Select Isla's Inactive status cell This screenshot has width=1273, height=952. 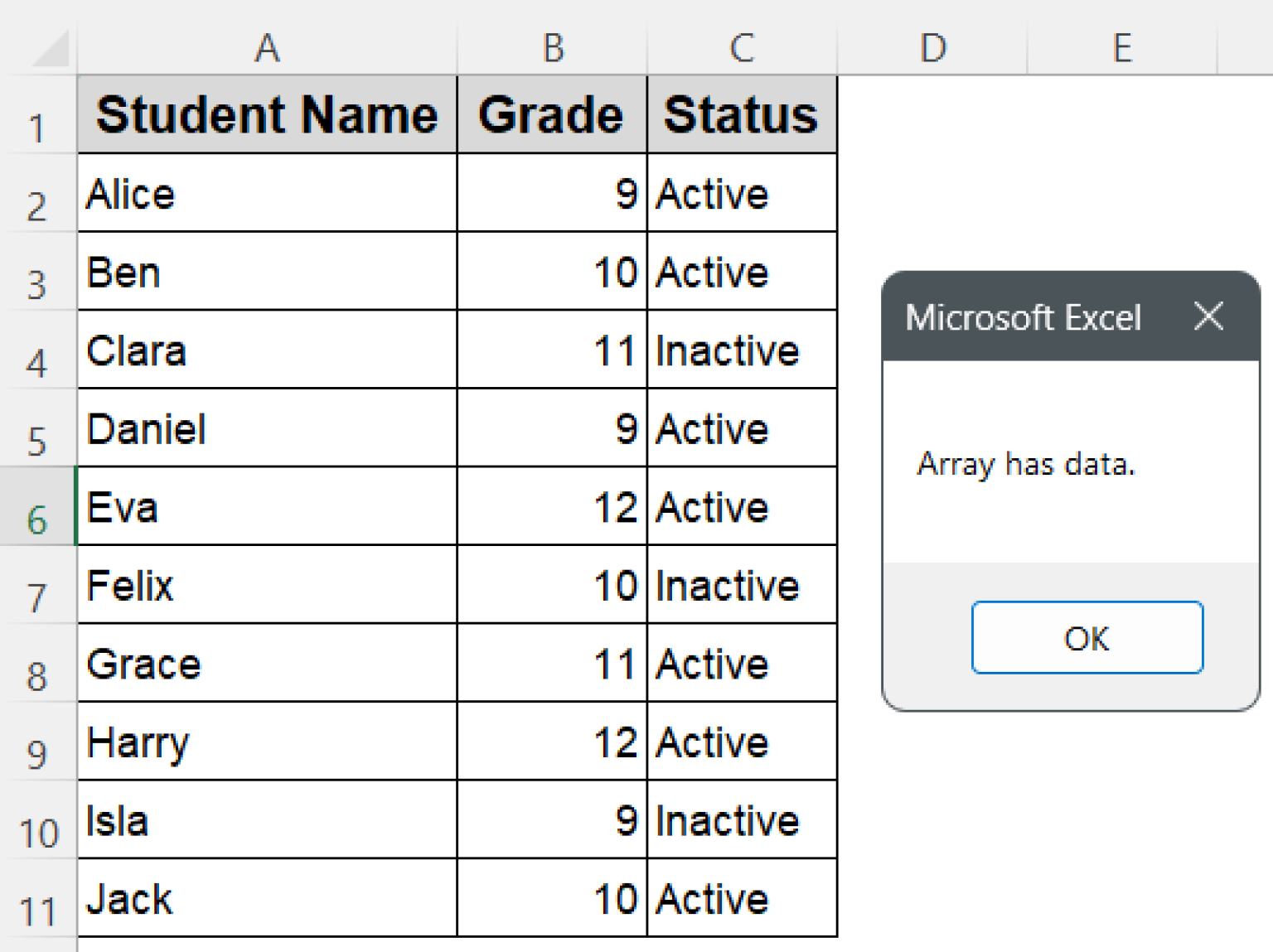pos(740,820)
